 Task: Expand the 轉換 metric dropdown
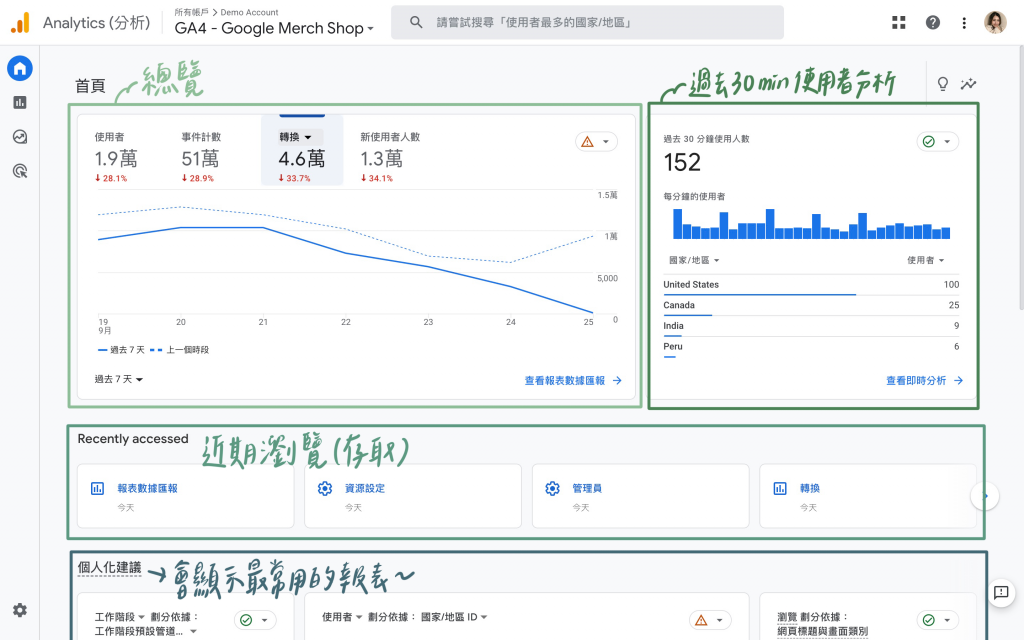point(296,137)
